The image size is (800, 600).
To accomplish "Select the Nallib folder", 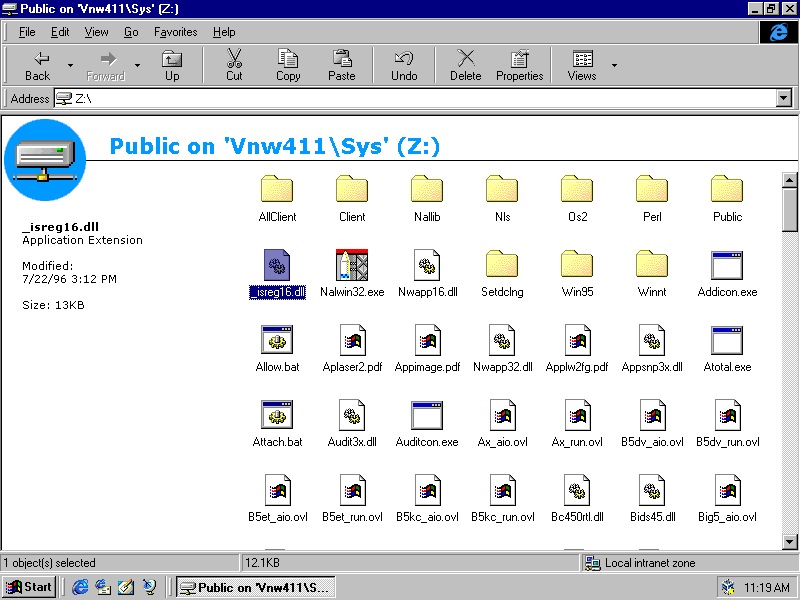I will (427, 199).
